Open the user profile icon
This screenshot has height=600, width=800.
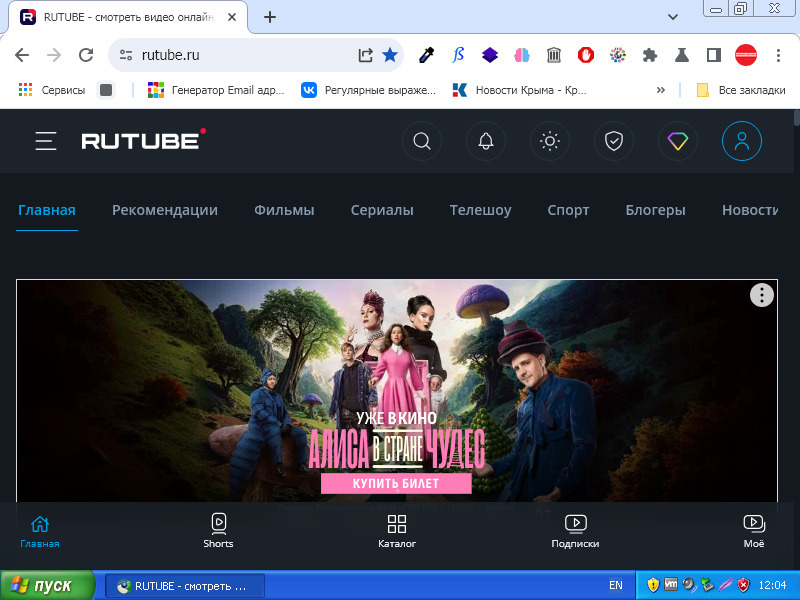tap(742, 141)
